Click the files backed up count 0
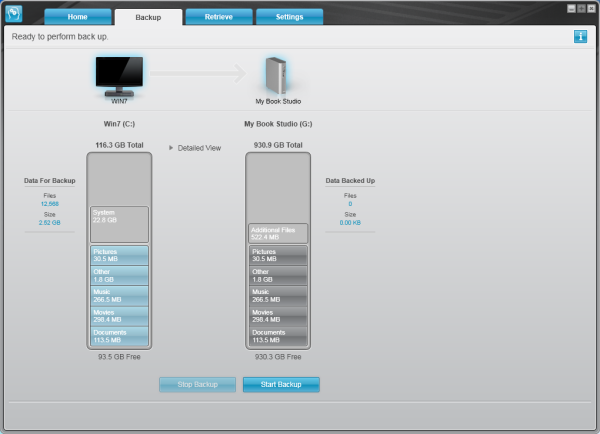600x434 pixels. [x=350, y=204]
